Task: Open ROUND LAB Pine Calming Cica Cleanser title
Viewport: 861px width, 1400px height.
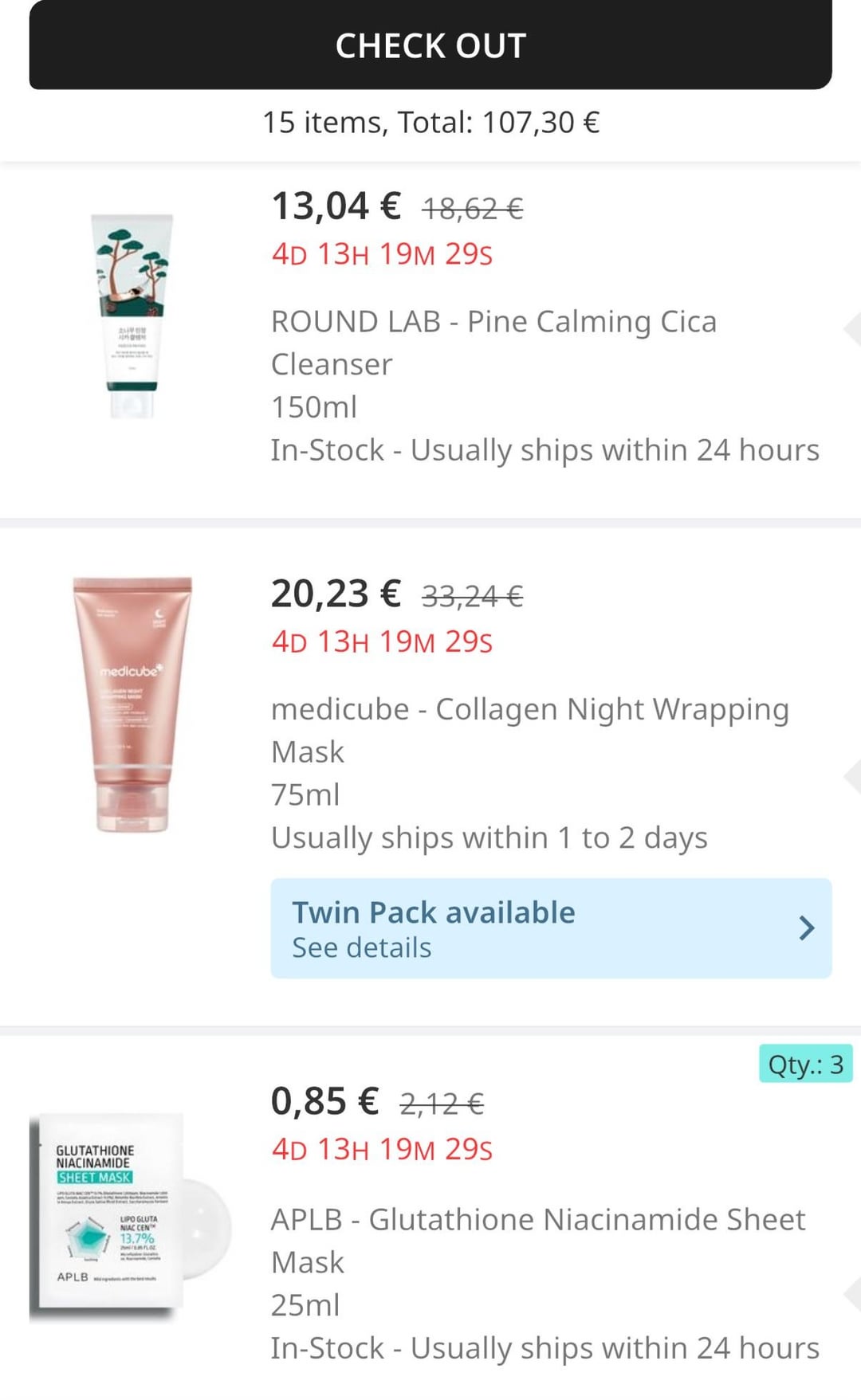Action: (493, 343)
